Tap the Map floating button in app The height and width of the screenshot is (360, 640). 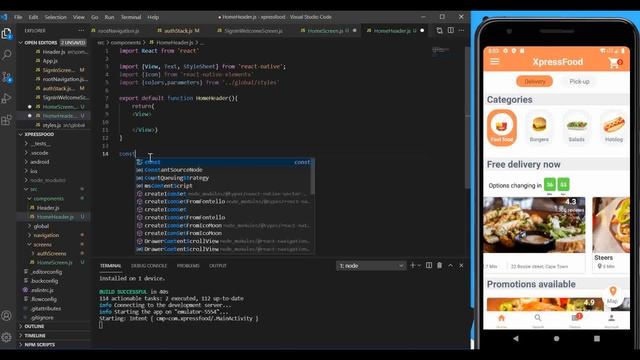613,295
